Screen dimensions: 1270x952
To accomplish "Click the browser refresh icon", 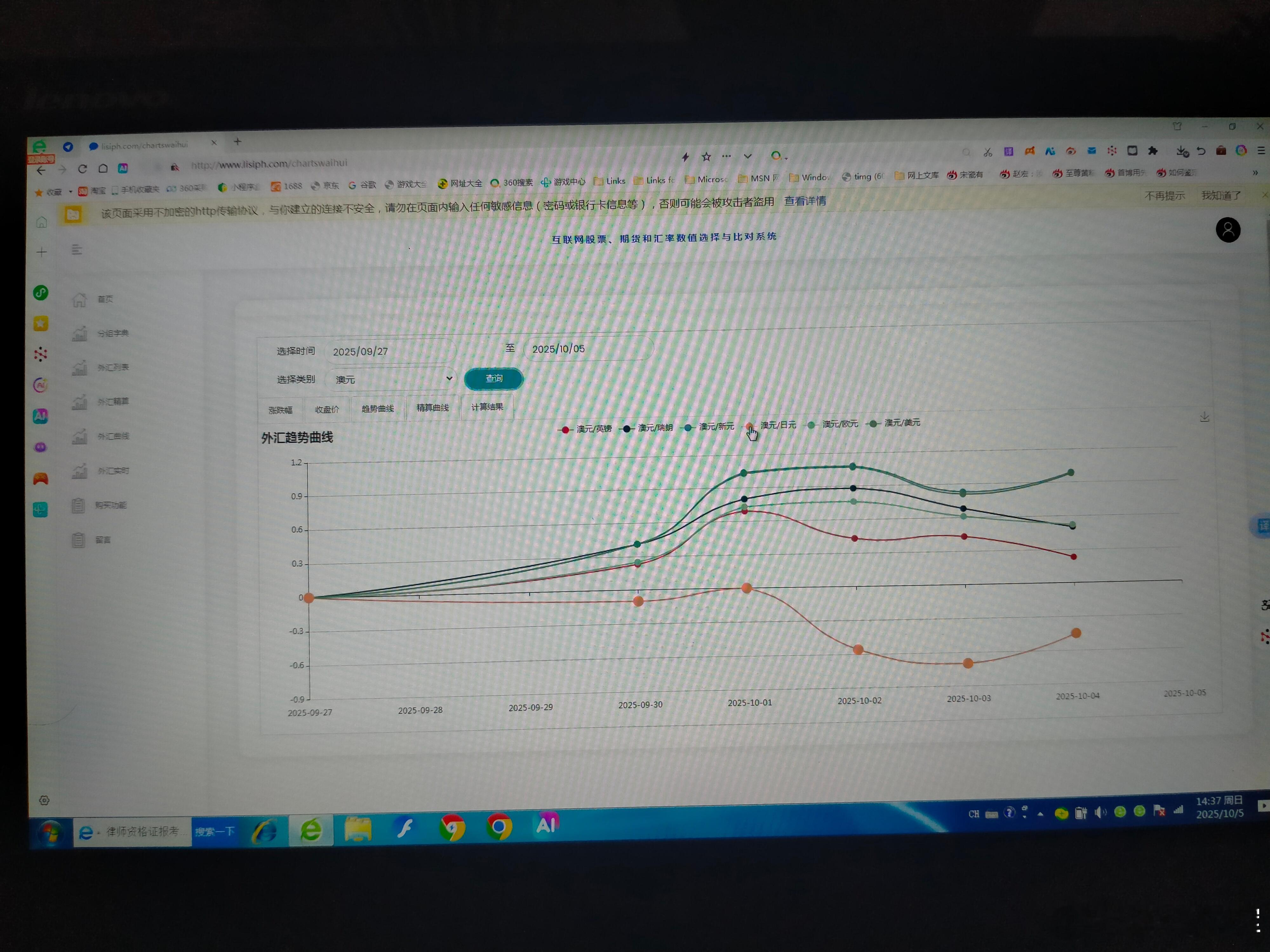I will [82, 169].
